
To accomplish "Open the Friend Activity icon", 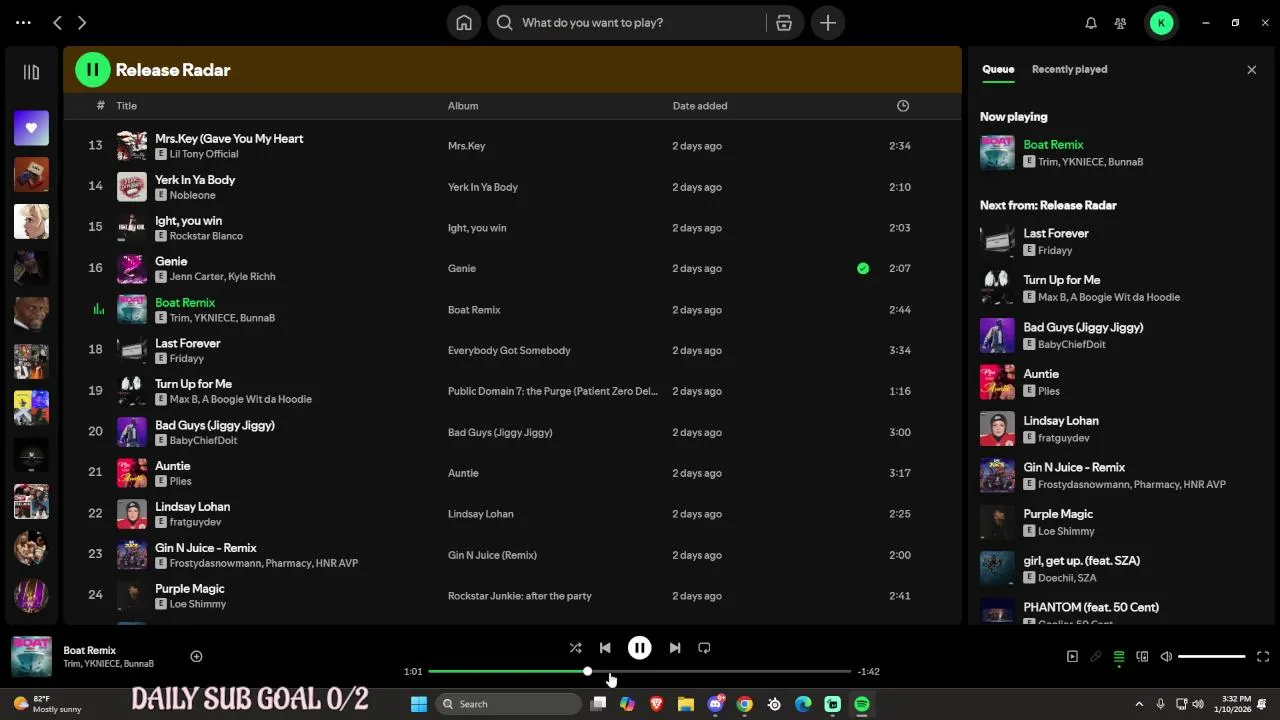I will tap(1121, 23).
